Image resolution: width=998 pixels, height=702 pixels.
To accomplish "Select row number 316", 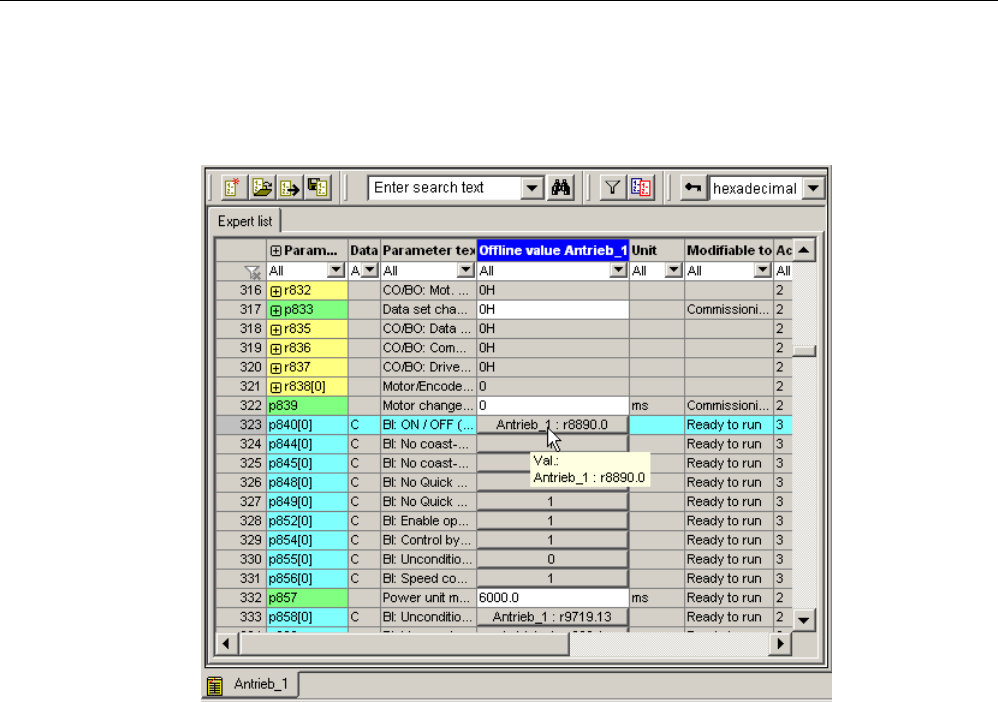I will pyautogui.click(x=240, y=290).
